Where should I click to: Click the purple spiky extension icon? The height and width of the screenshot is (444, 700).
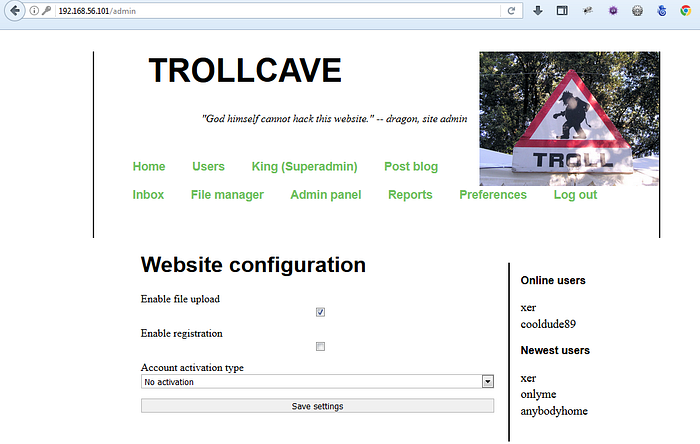[x=612, y=11]
